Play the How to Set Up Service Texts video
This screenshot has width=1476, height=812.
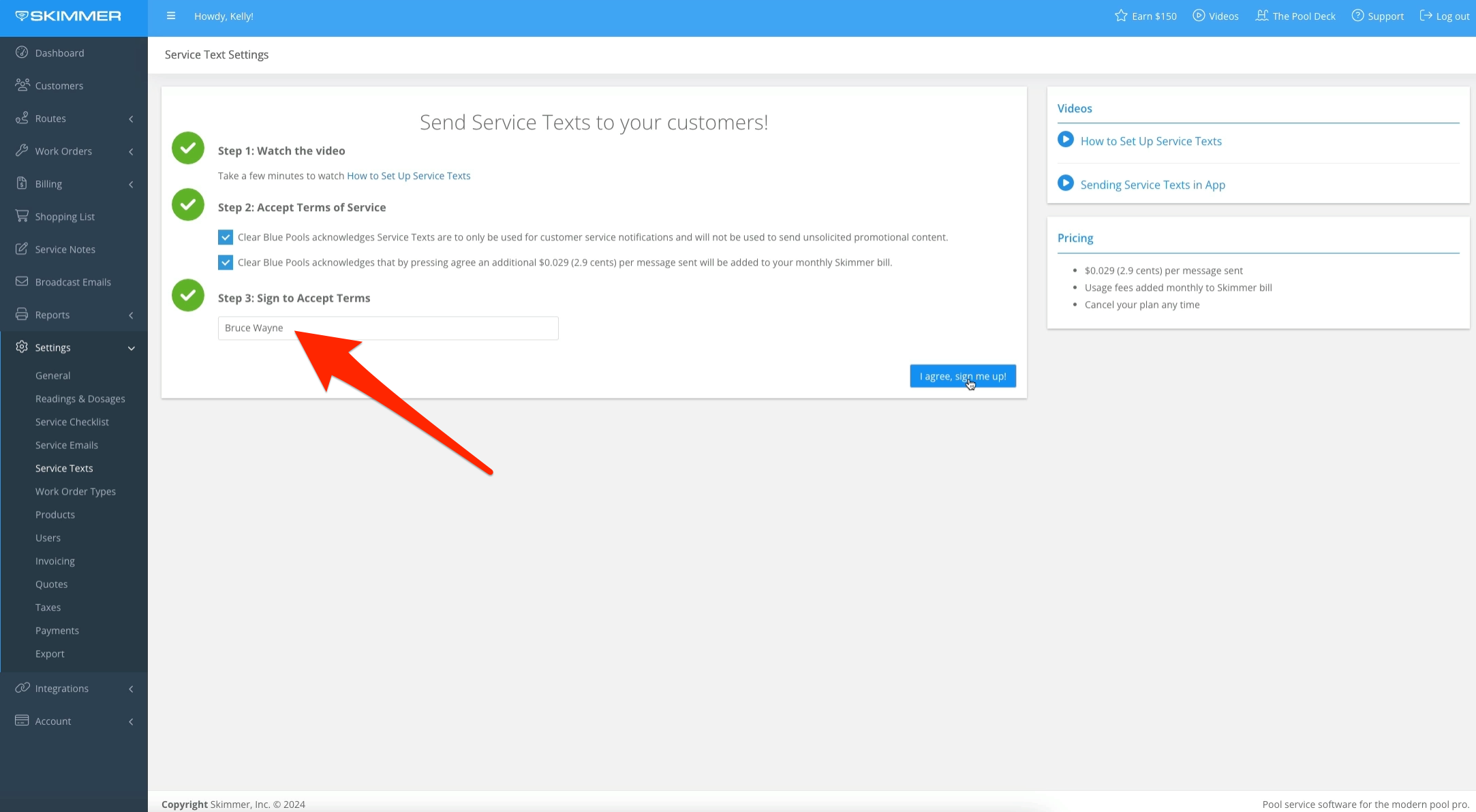(x=1065, y=140)
